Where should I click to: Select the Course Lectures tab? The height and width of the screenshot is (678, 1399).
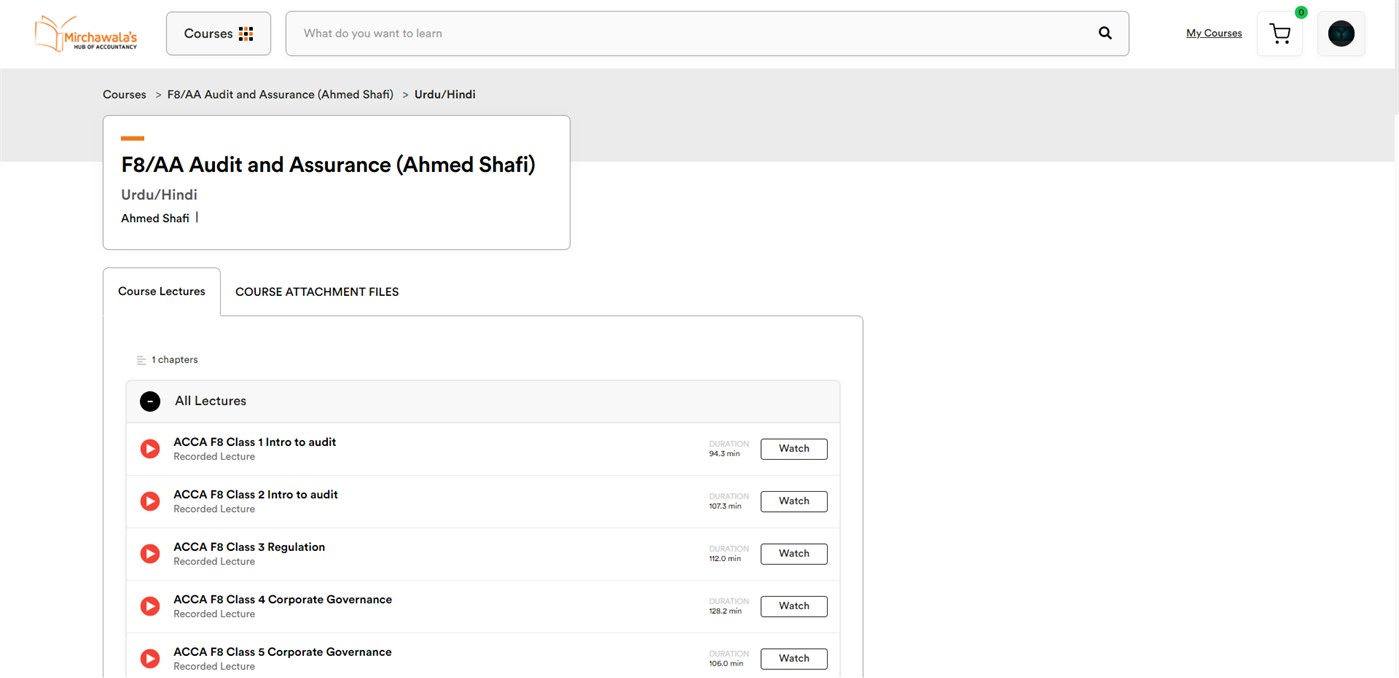(162, 292)
